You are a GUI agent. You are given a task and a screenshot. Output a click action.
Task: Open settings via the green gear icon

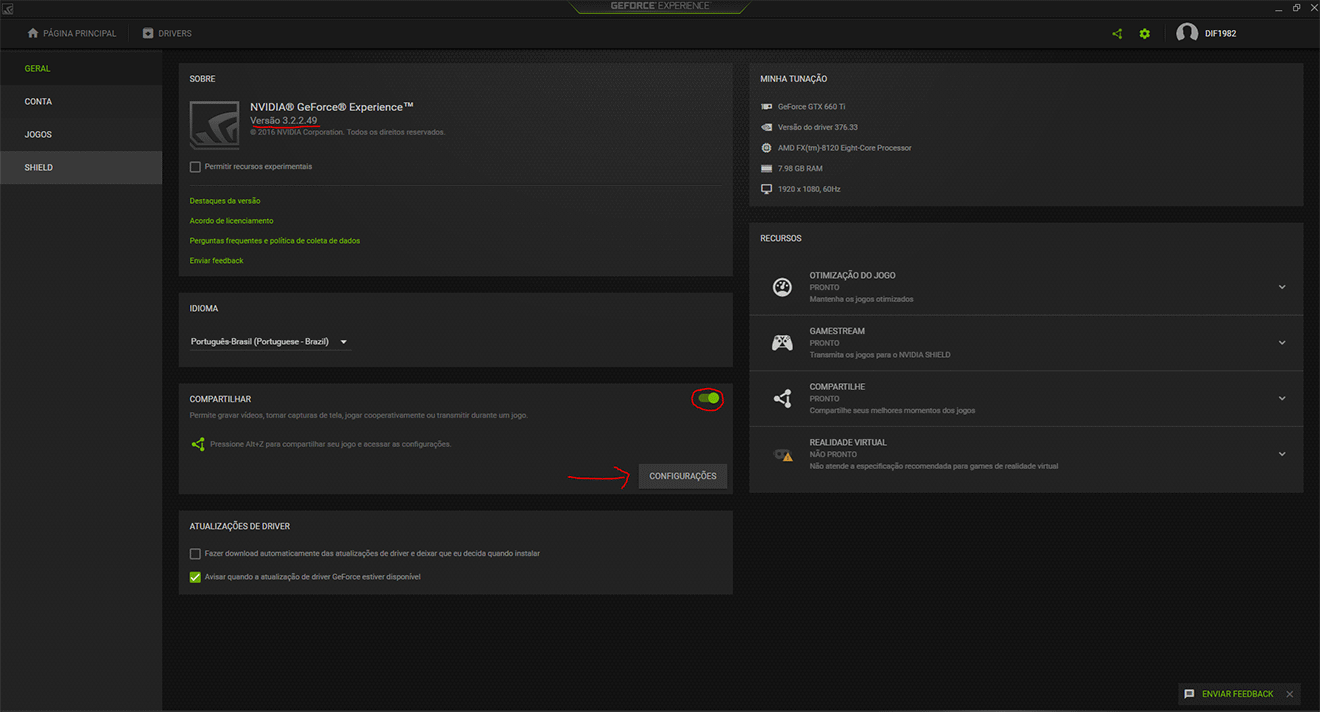click(1144, 34)
